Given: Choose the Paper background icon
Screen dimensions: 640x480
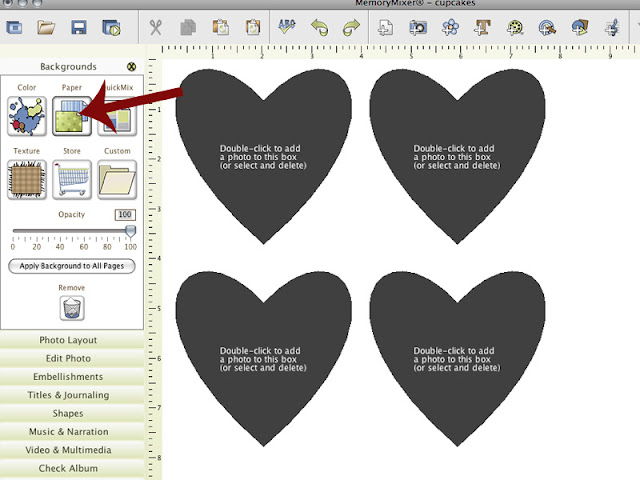Looking at the screenshot, I should tap(72, 116).
